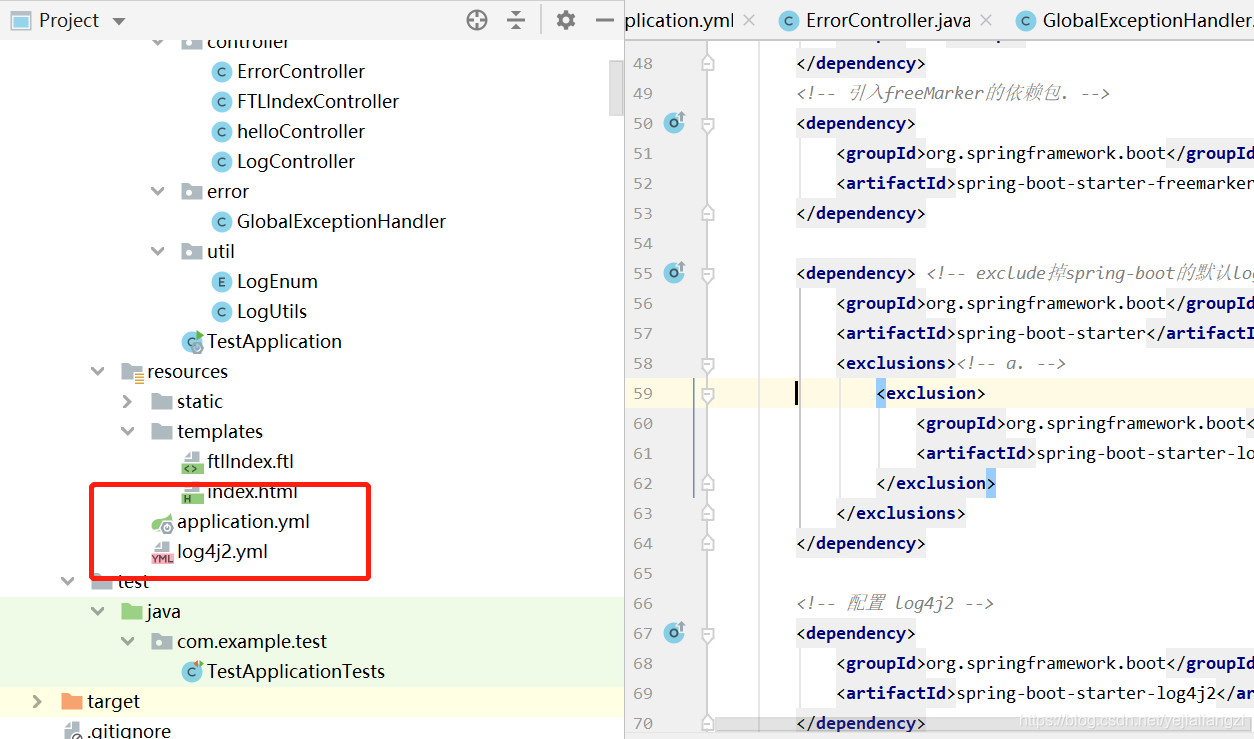Open ErrorController in the project tree
Image resolution: width=1254 pixels, height=739 pixels.
point(301,72)
